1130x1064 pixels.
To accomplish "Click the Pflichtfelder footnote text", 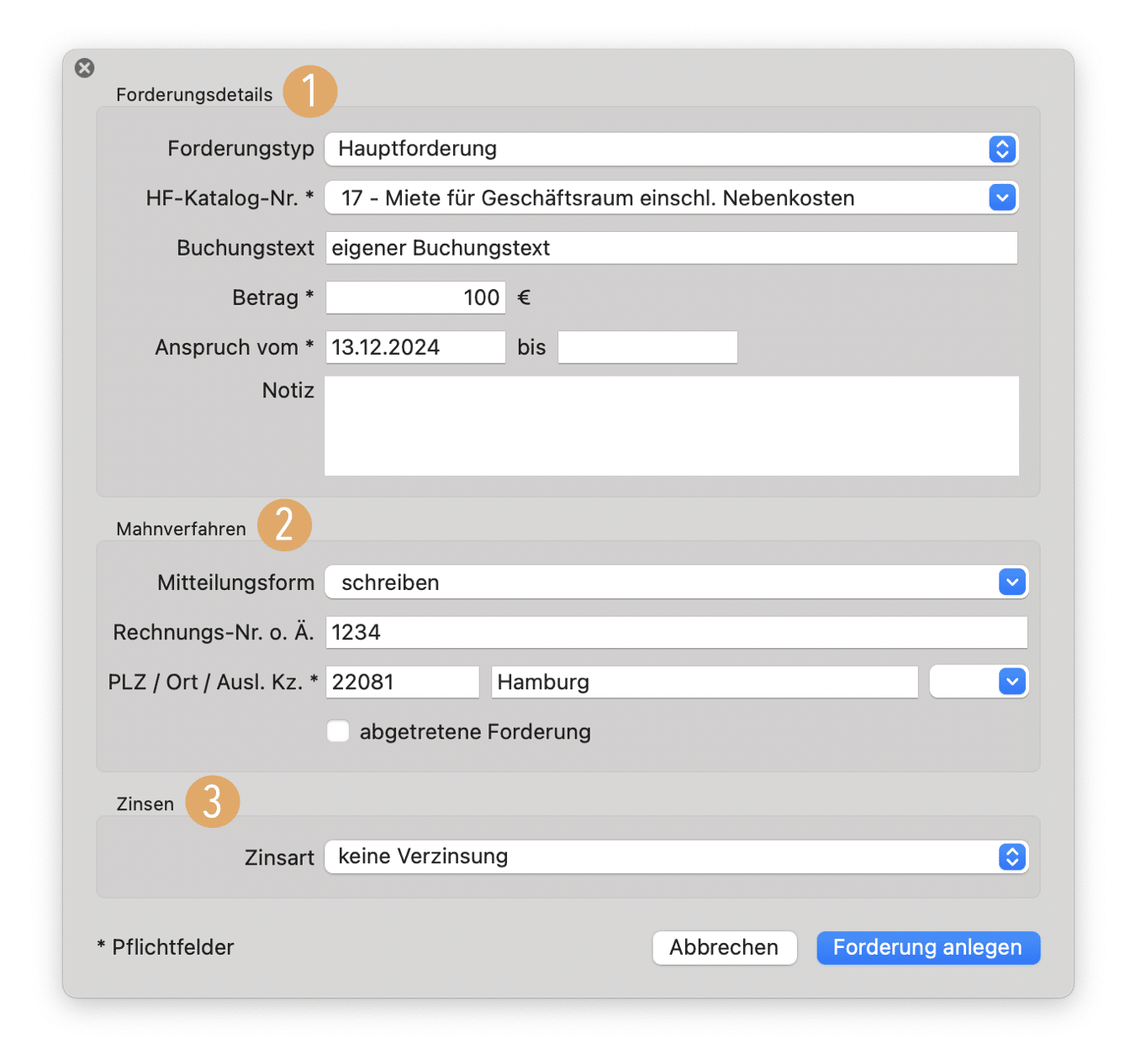I will point(166,947).
